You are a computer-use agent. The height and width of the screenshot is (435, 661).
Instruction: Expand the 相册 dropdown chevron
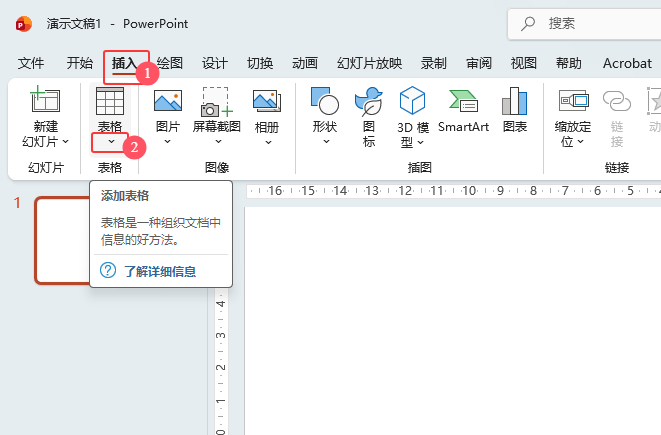pyautogui.click(x=268, y=142)
